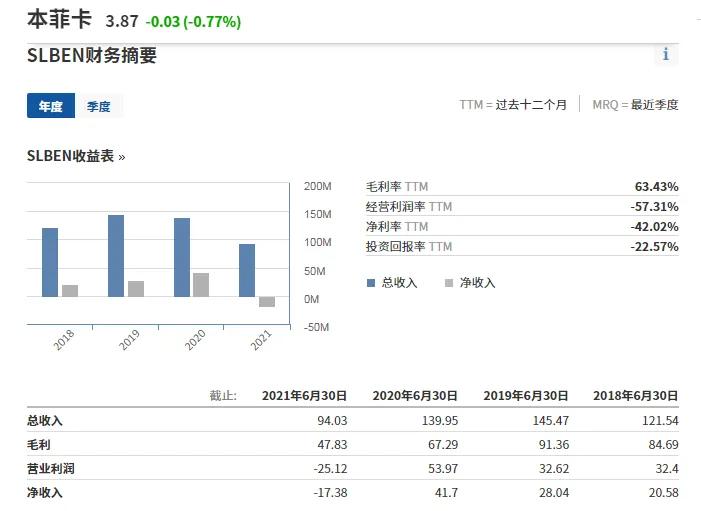Click the 2019年6月30日 column header

[x=526, y=396]
